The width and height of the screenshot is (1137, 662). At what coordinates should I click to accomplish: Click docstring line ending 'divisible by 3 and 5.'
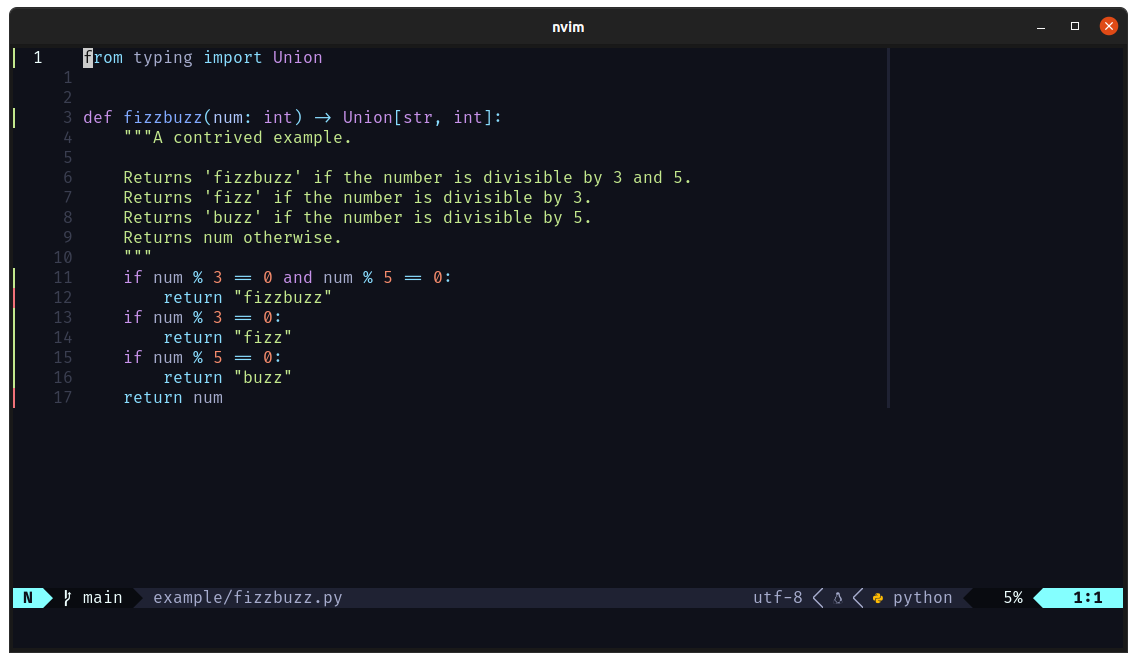click(x=408, y=178)
